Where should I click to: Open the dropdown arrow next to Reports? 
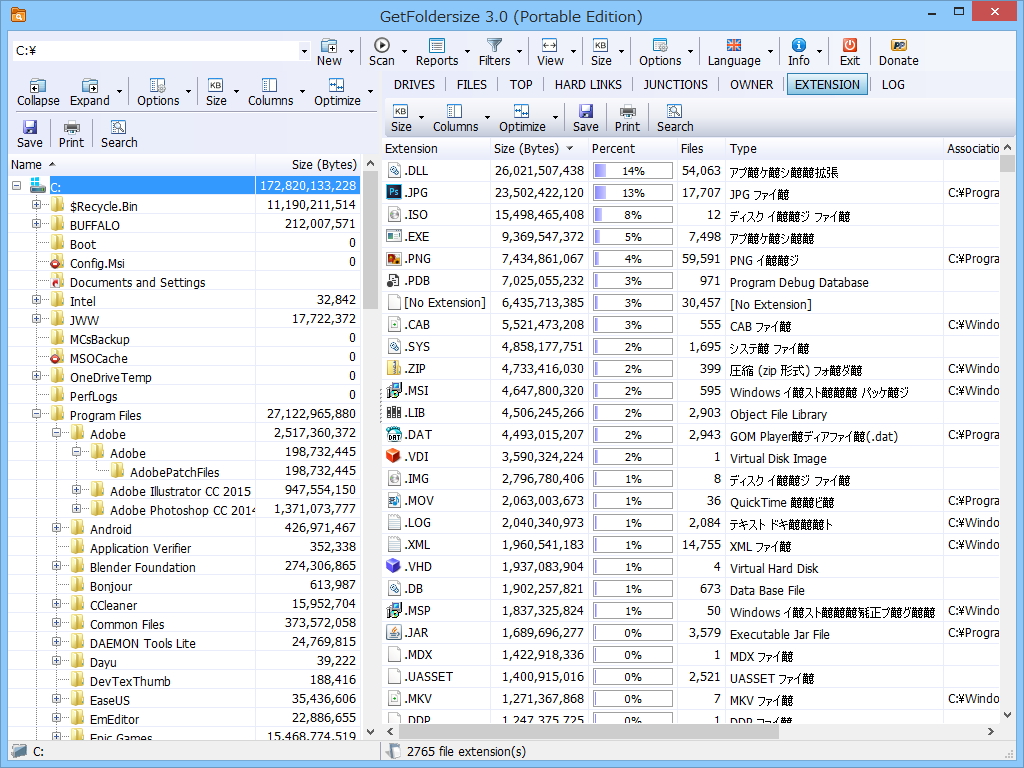(467, 52)
